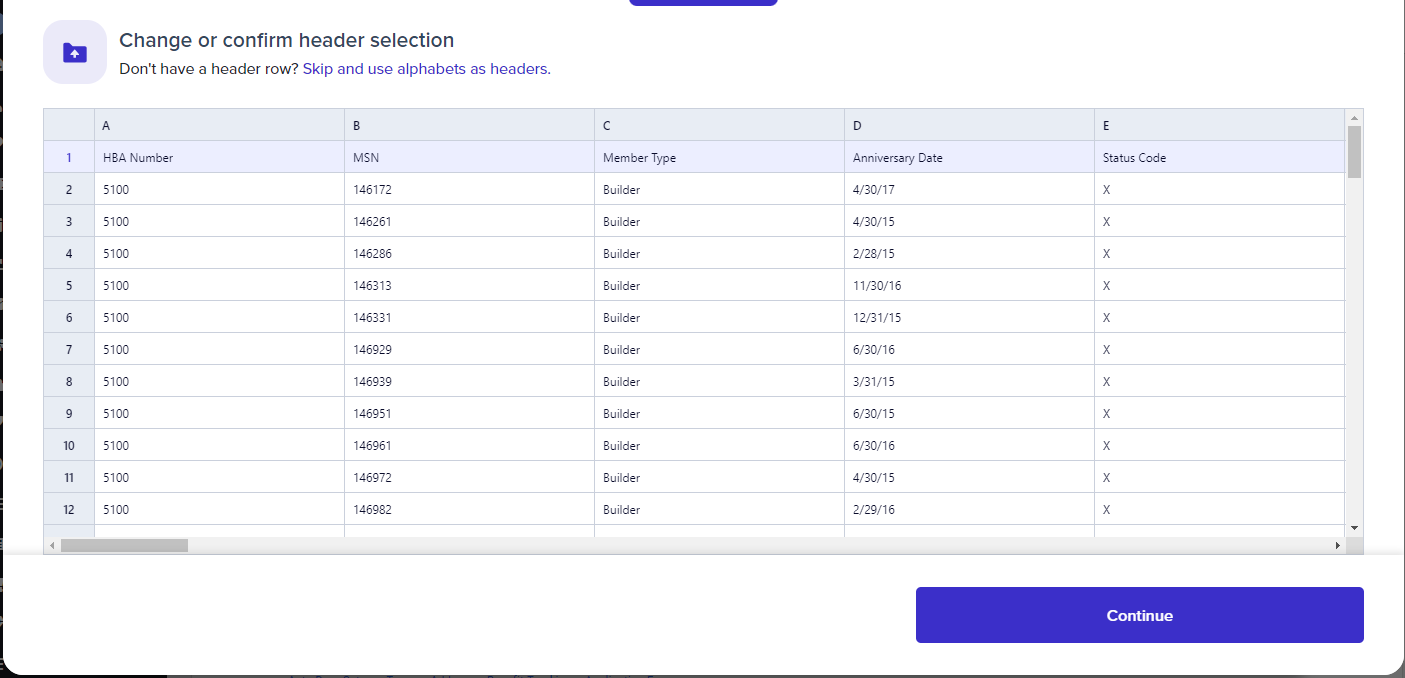Click the 'Member Type' header cell
This screenshot has width=1405, height=678.
[719, 157]
